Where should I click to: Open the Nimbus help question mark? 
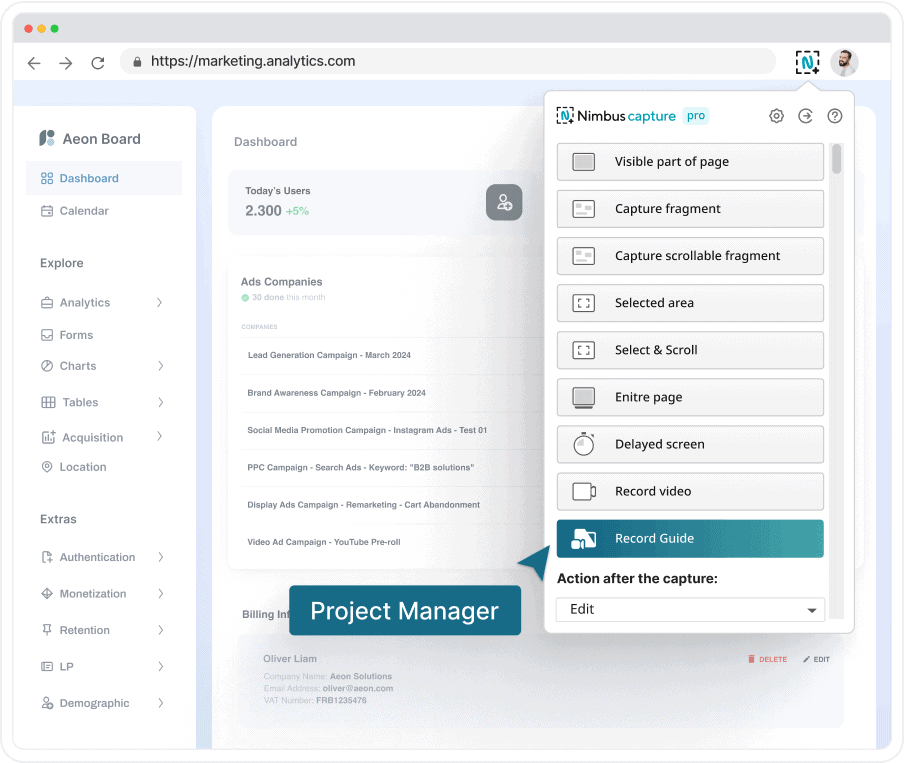[x=834, y=116]
